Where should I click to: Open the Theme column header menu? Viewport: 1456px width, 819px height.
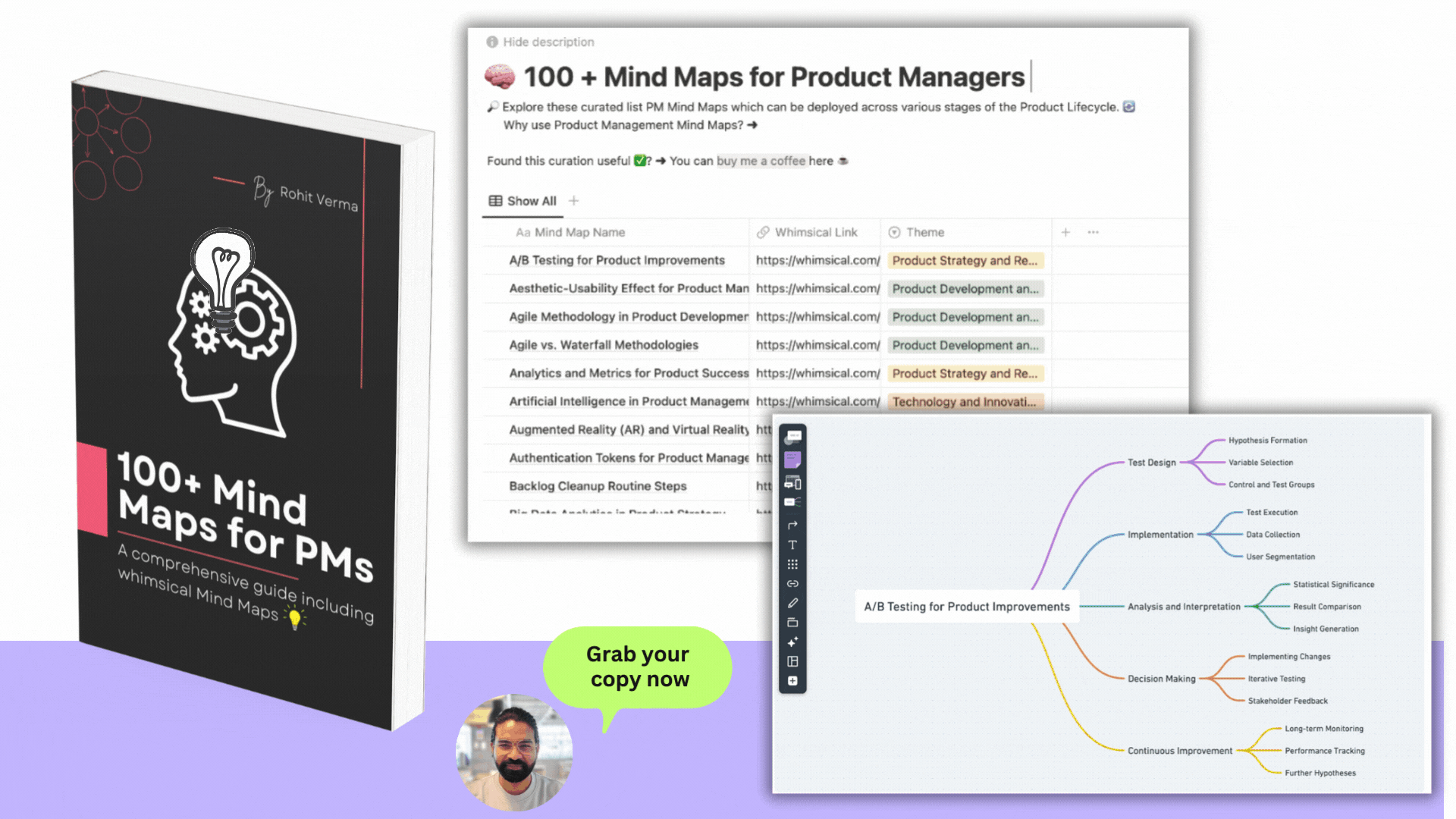point(925,232)
